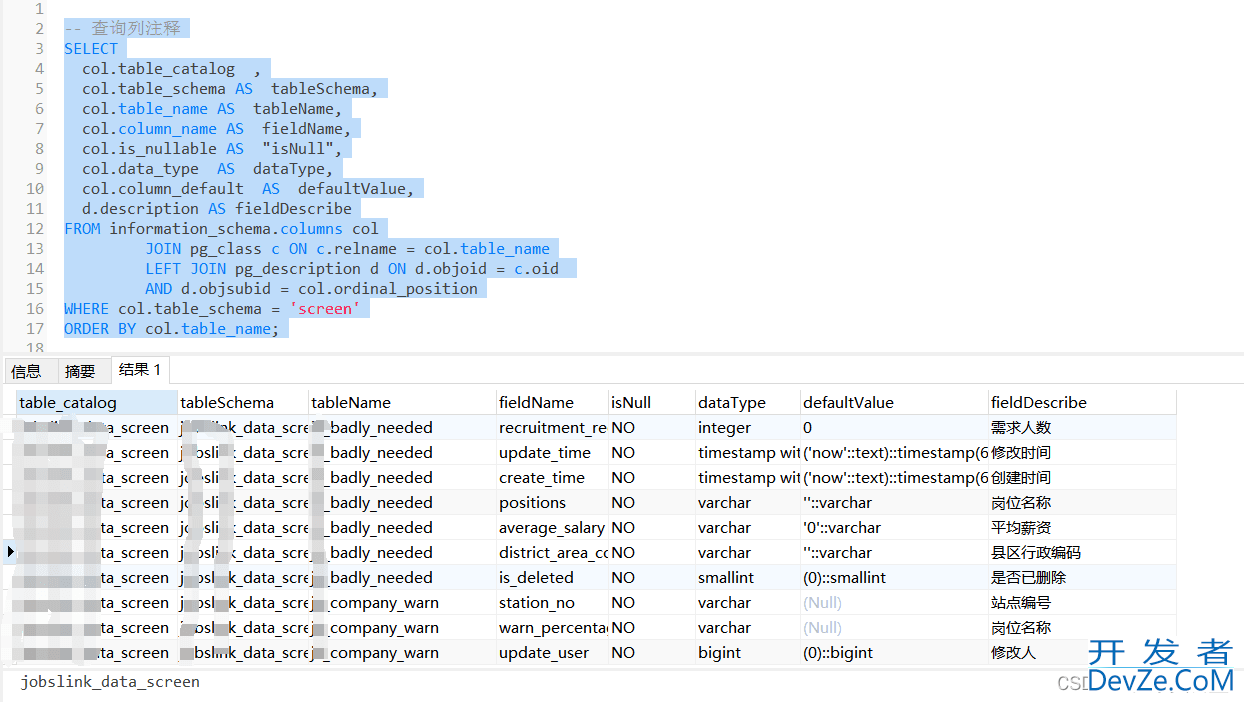
Task: Click the defaultValue column header
Action: coord(894,402)
